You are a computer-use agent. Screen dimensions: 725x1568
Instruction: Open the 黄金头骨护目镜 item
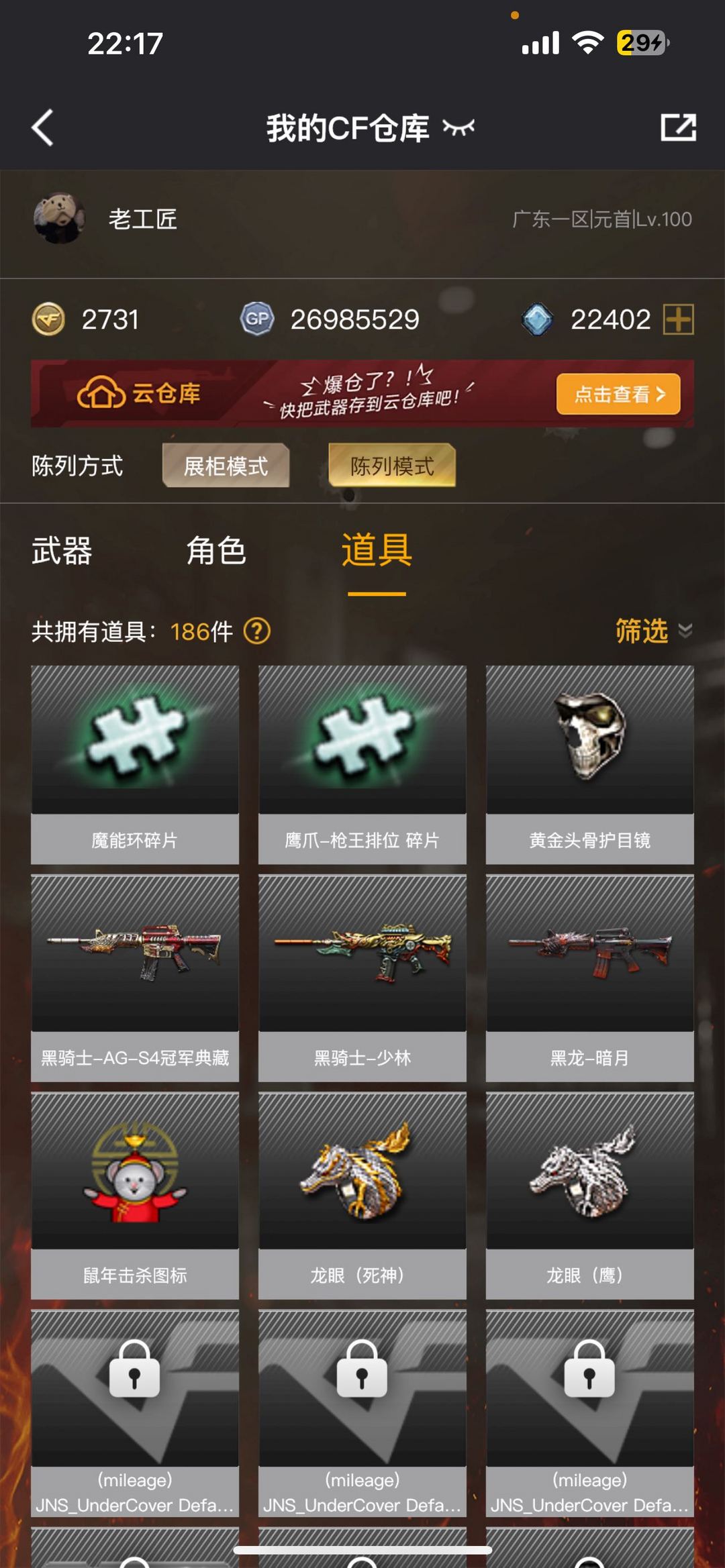point(590,765)
